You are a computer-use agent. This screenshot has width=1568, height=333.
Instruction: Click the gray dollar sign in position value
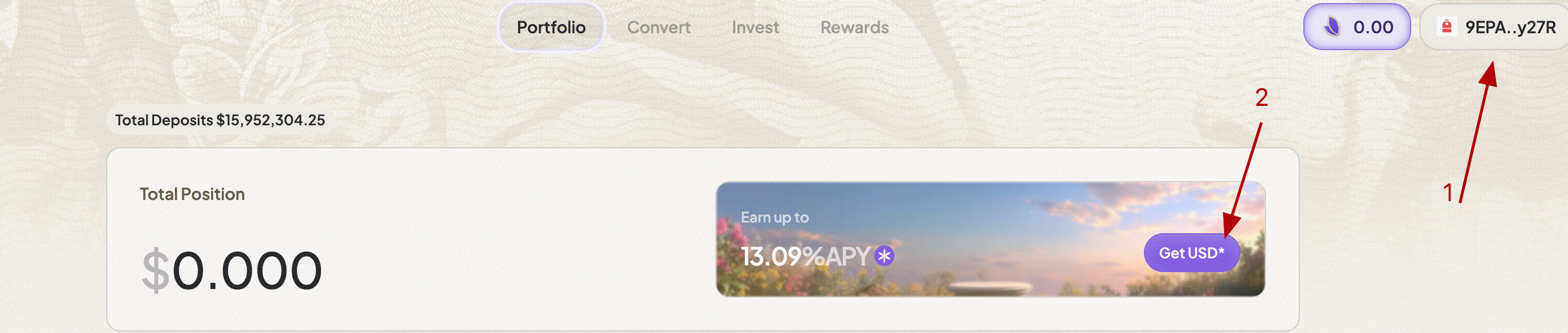tap(155, 270)
